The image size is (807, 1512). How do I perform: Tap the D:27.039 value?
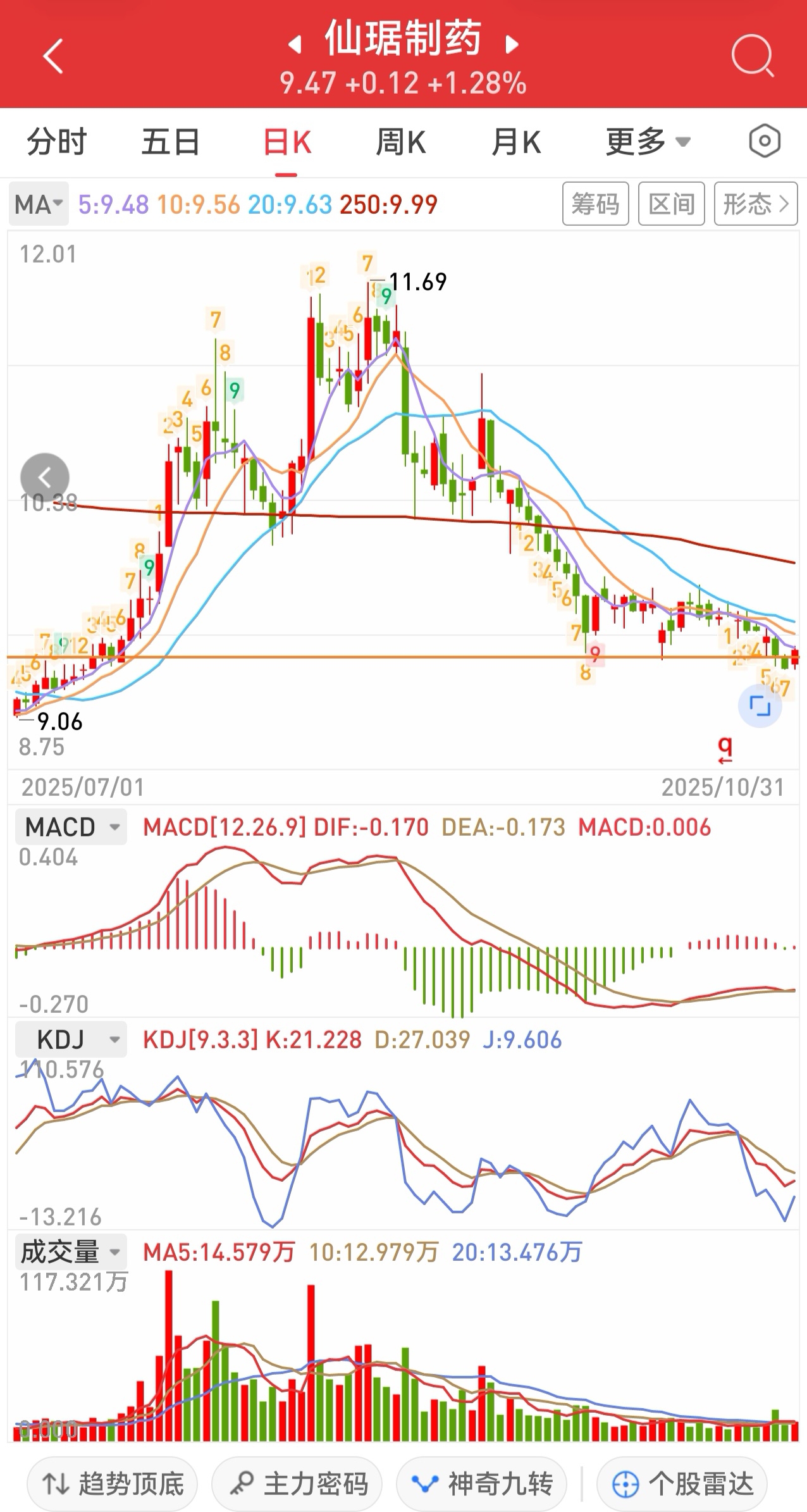coord(422,1039)
